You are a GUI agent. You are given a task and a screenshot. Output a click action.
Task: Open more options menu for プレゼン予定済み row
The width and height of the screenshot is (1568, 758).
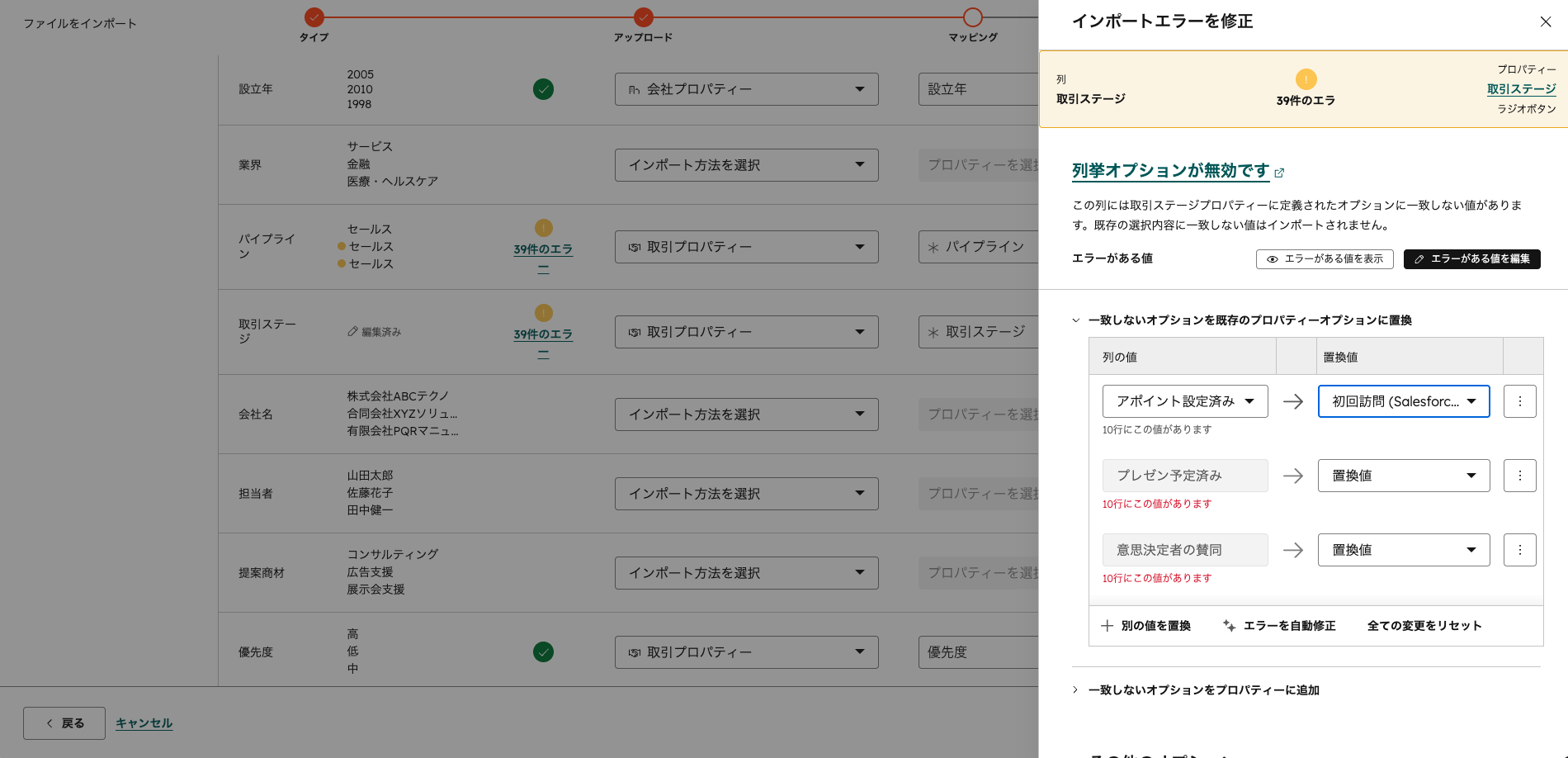[x=1519, y=476]
